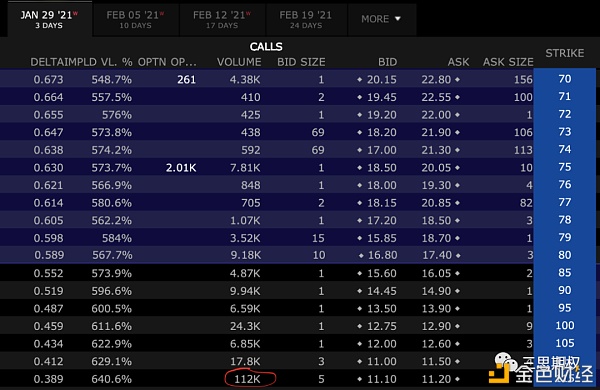Viewport: 600px width, 390px height.
Task: Click the ask diamond icon for strike 75
Action: [x=457, y=168]
